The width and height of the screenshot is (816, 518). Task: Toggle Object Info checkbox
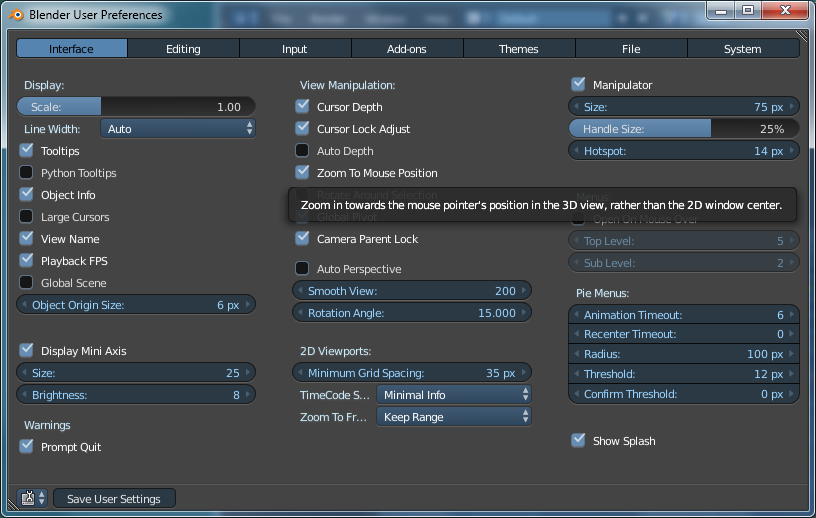pos(26,194)
